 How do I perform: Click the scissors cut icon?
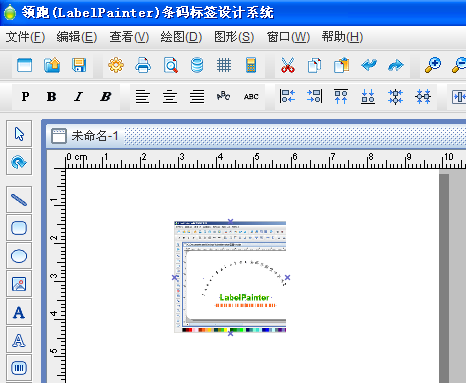288,65
